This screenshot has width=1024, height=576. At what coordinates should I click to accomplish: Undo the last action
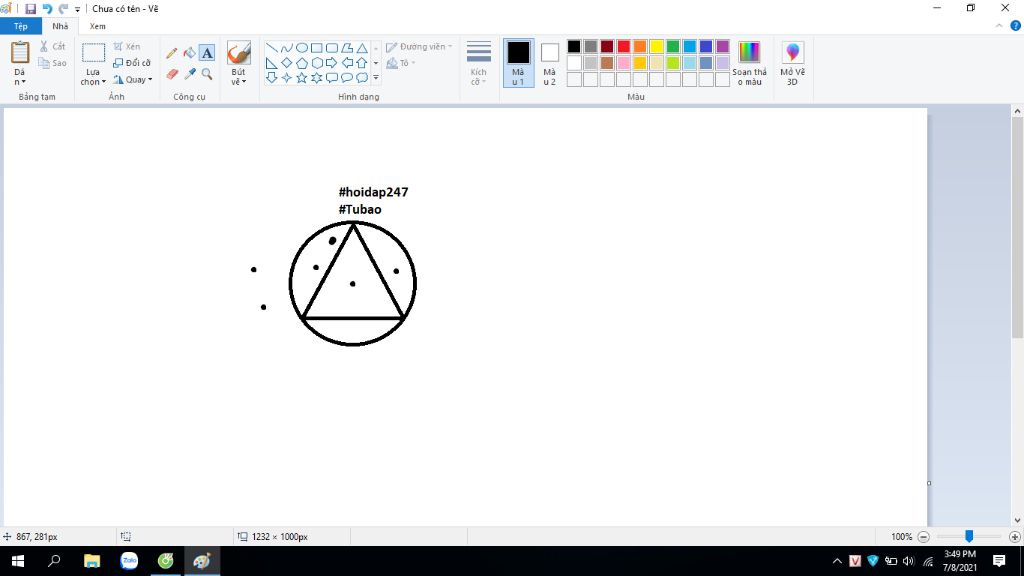(47, 8)
